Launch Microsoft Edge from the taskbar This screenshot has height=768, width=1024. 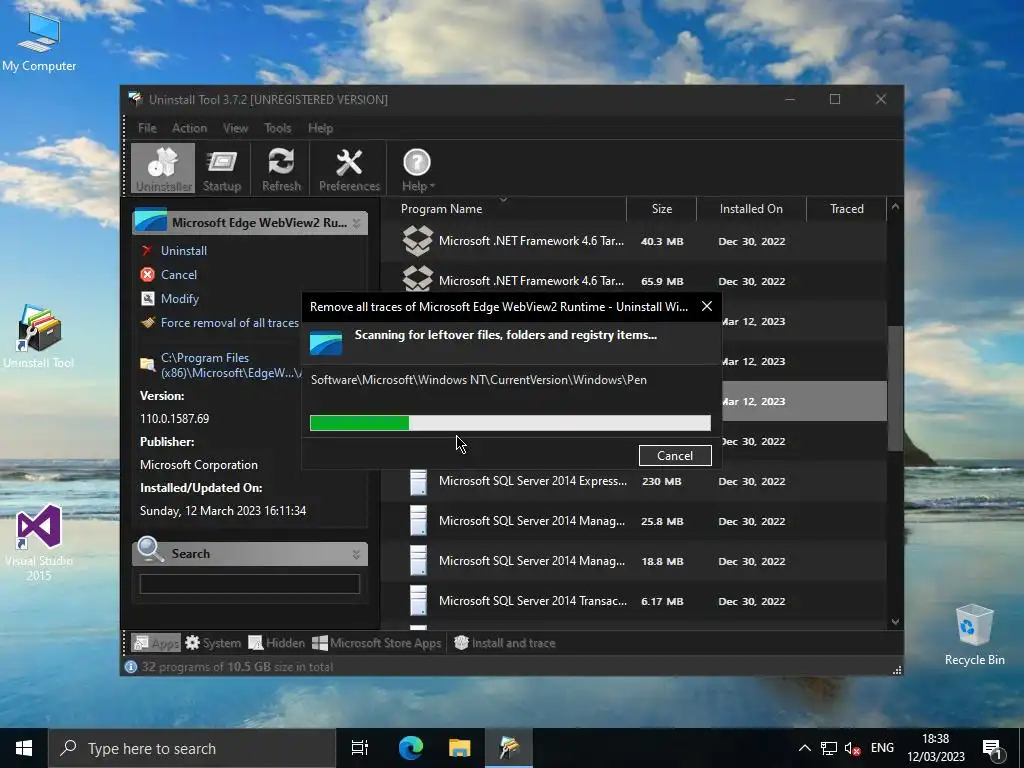click(411, 748)
